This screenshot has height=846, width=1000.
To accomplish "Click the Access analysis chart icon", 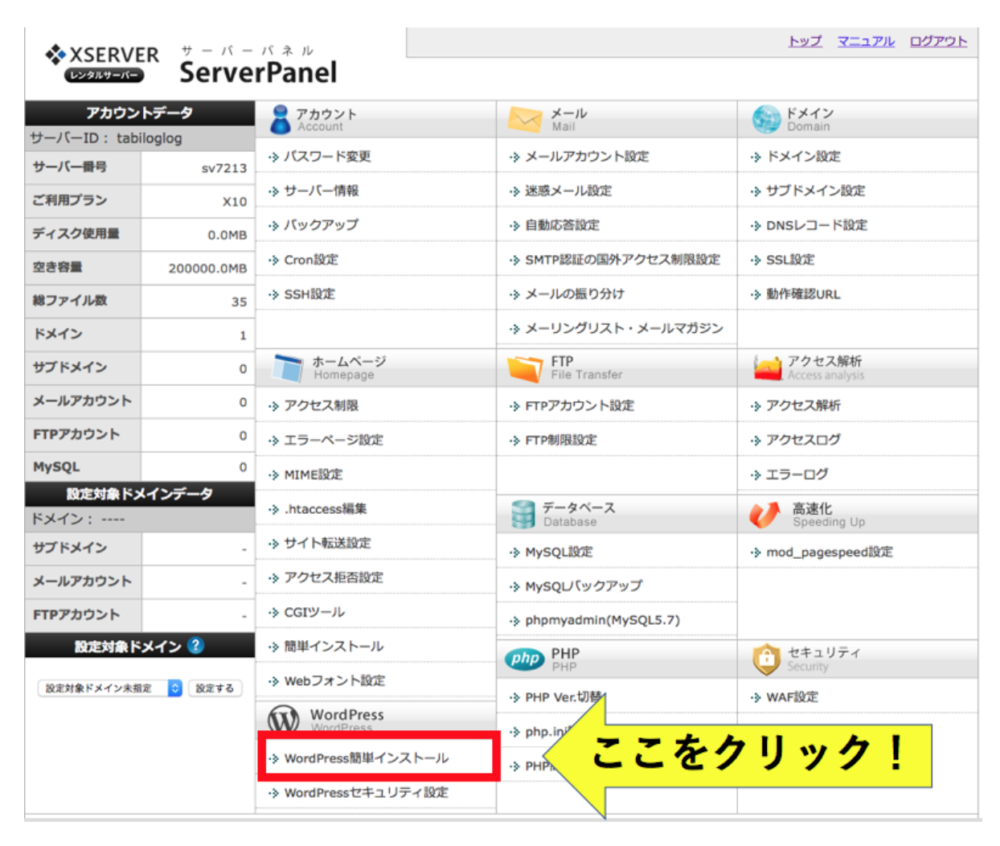I will [767, 368].
